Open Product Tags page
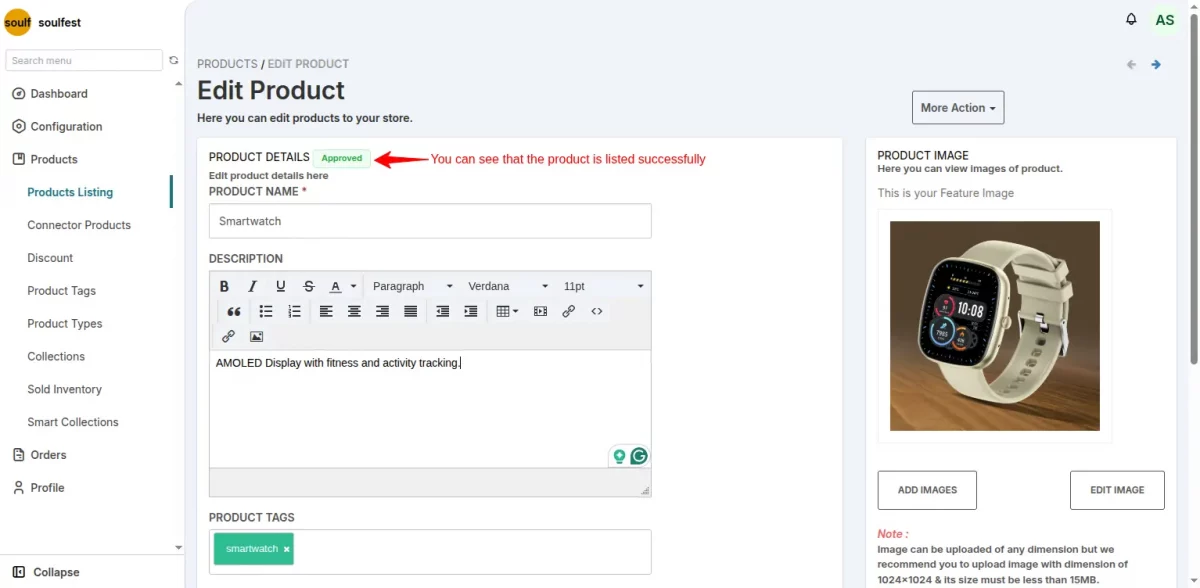 pyautogui.click(x=62, y=291)
